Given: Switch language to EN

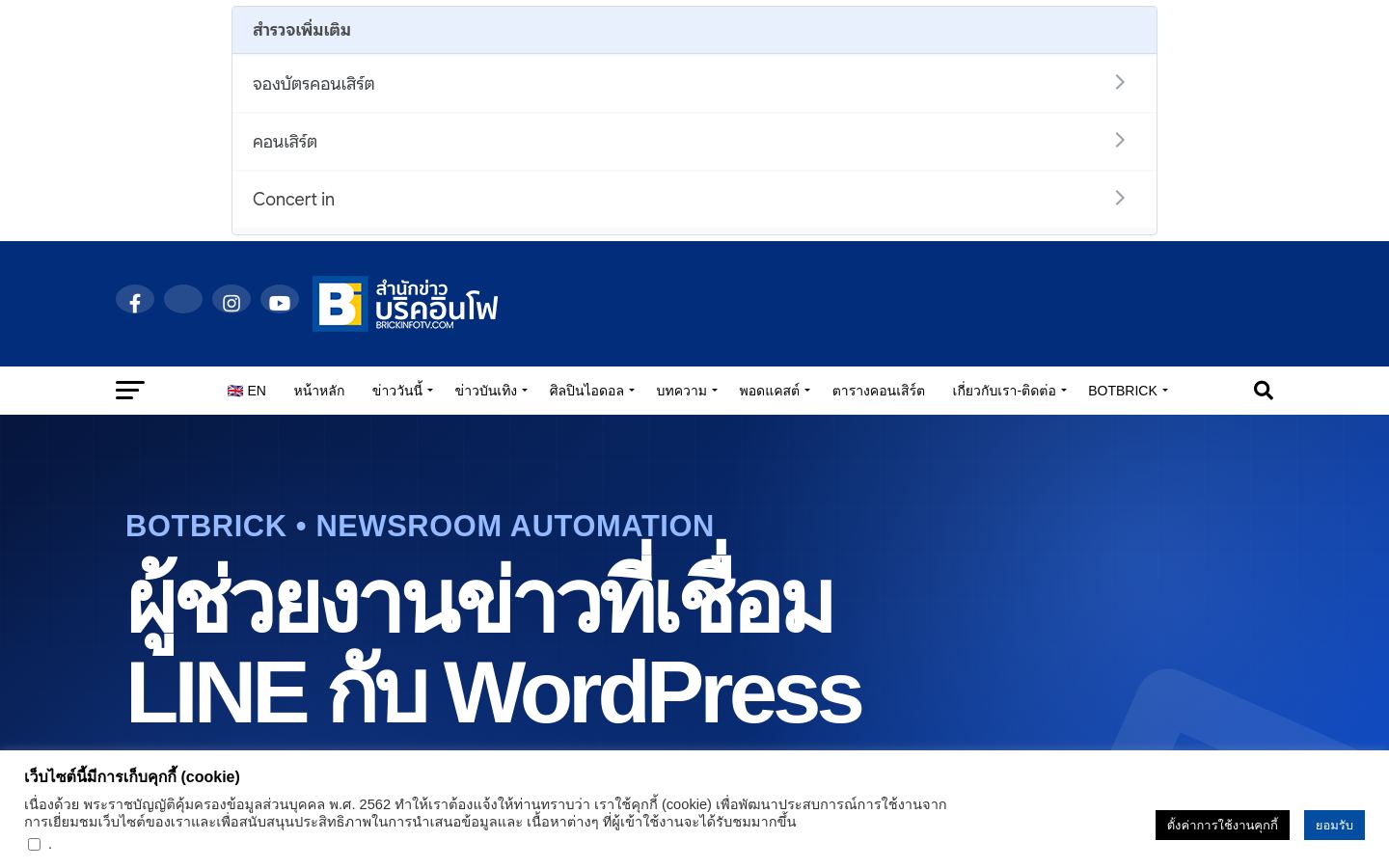Looking at the screenshot, I should [x=247, y=391].
